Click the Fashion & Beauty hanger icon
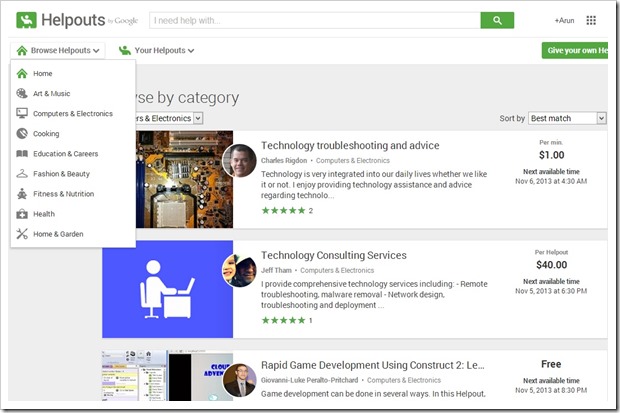Viewport: 620px width, 413px height. click(22, 174)
